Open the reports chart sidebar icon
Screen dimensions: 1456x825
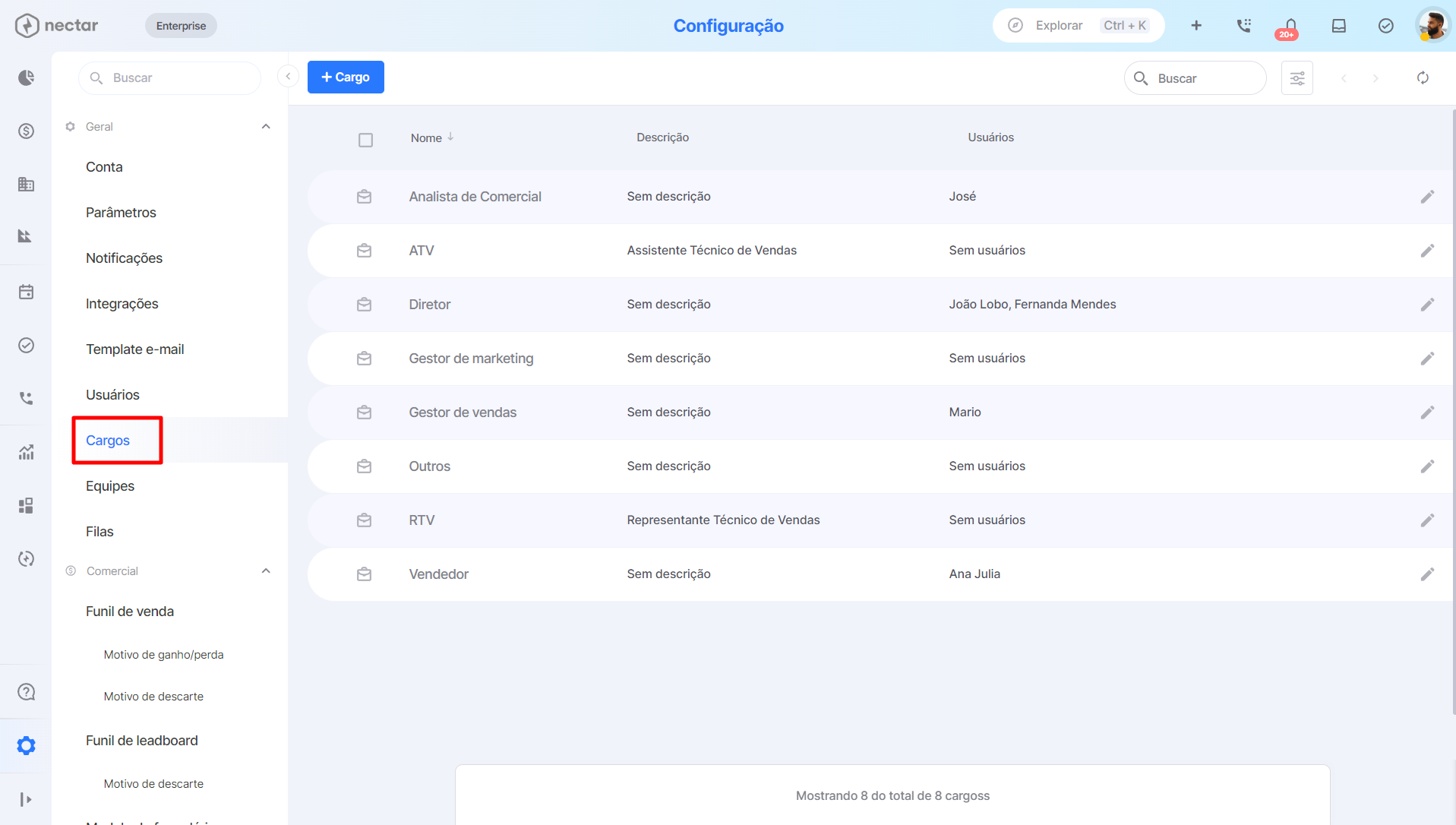click(x=26, y=453)
